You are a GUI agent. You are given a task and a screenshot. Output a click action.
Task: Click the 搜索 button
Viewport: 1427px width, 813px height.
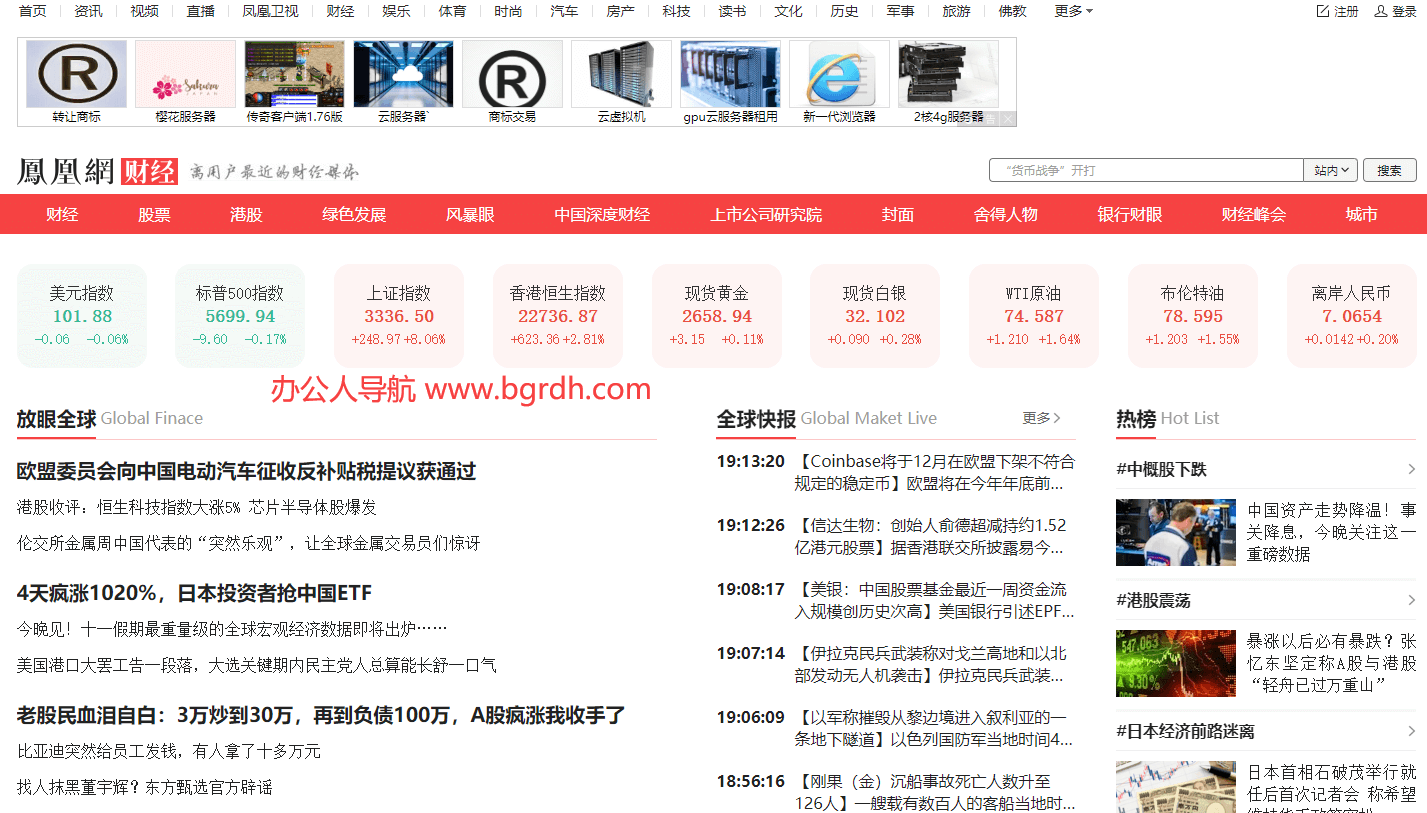[1389, 170]
